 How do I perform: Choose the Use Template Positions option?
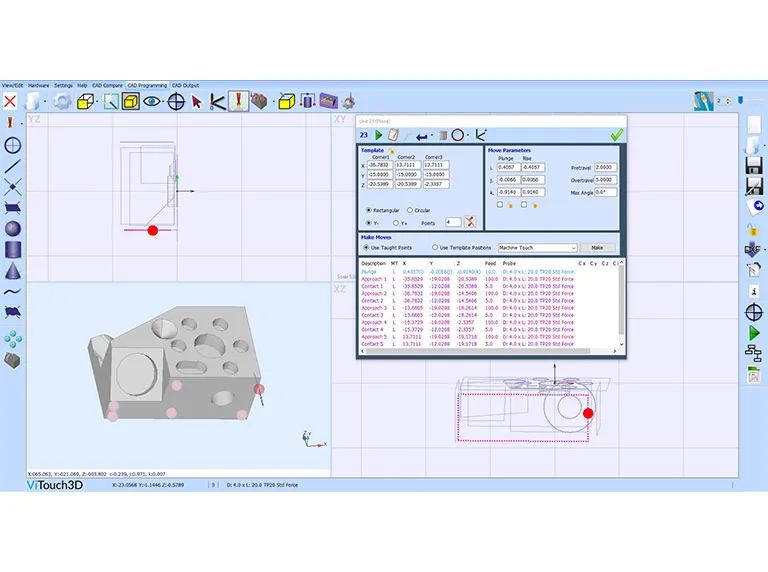[x=435, y=247]
